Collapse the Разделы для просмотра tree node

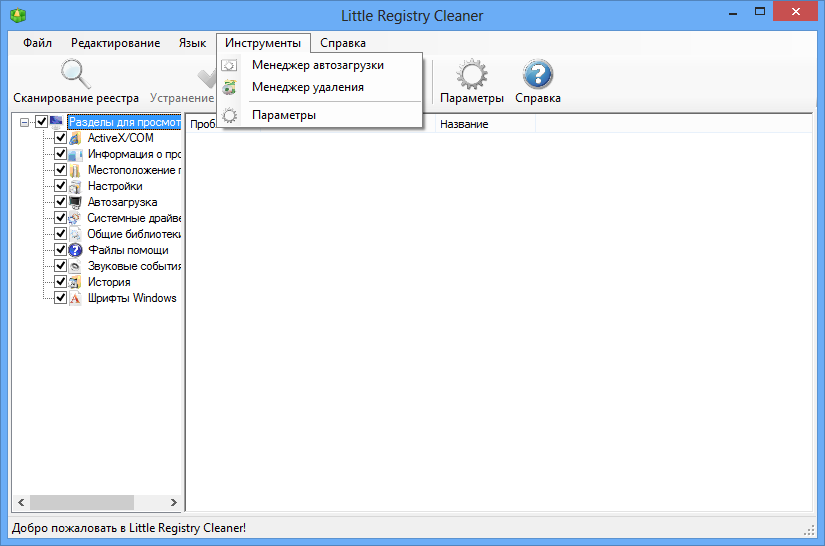point(24,123)
